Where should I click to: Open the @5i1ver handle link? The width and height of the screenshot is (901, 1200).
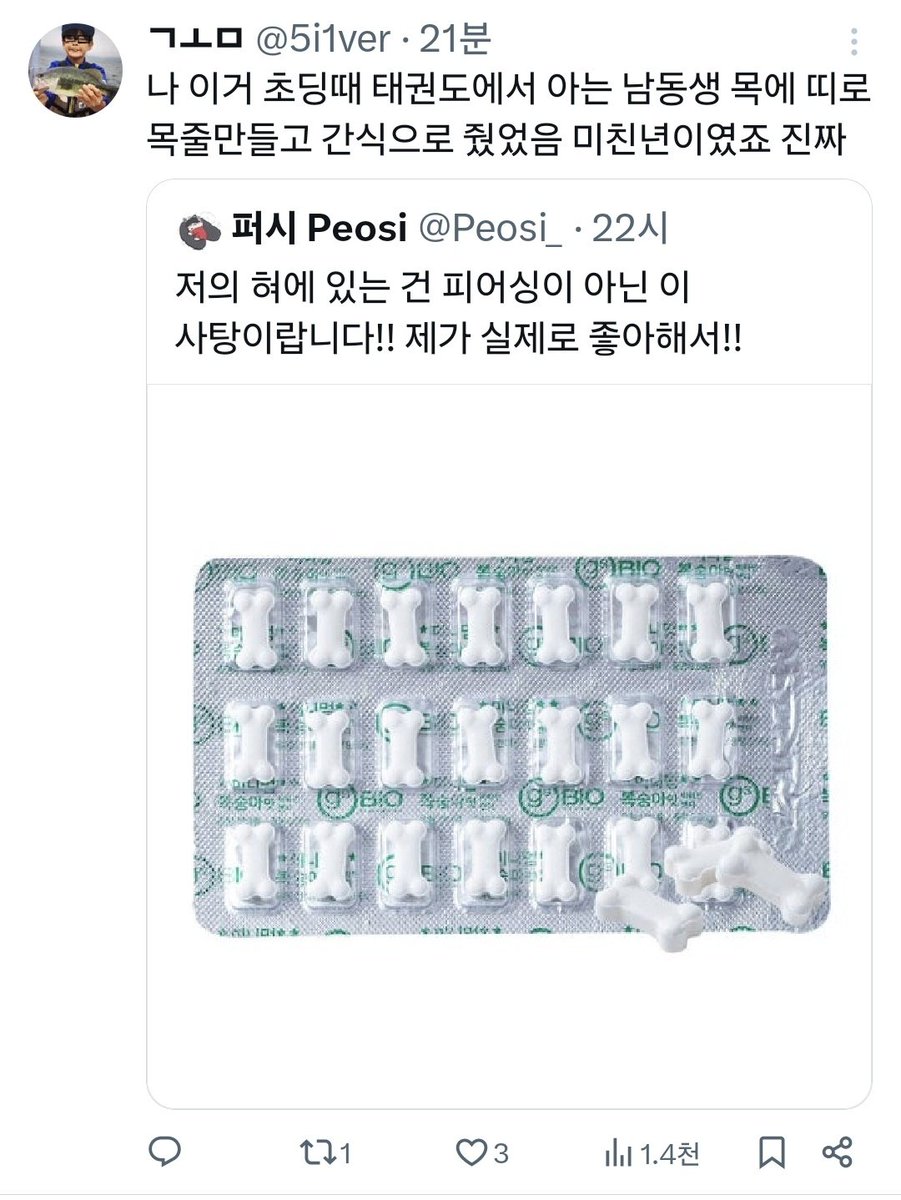click(324, 39)
